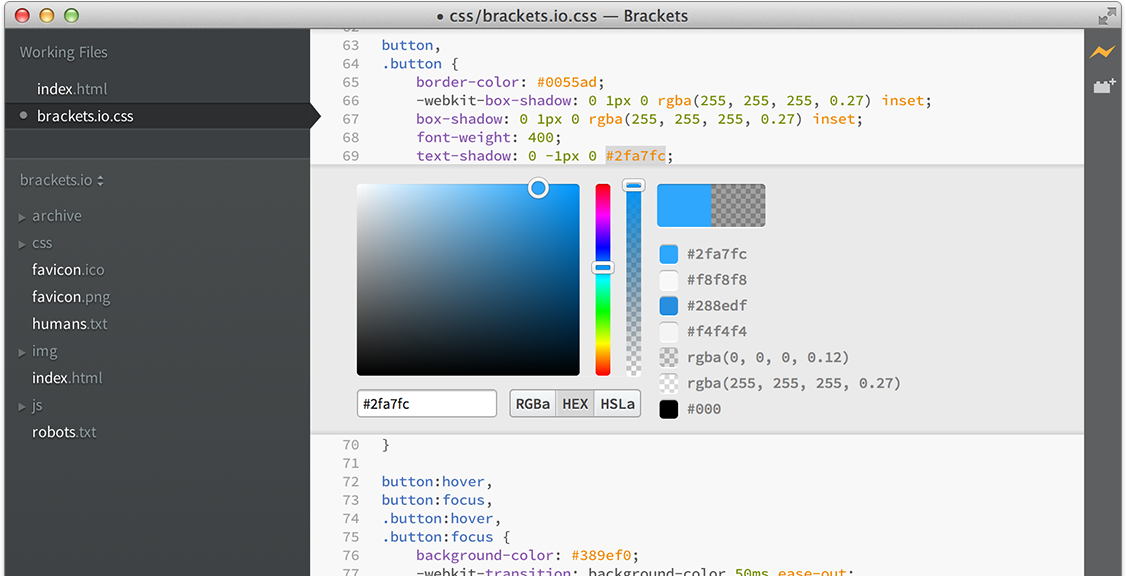Choose the #f4f4f4 swatch
The image size is (1126, 576).
pyautogui.click(x=669, y=332)
